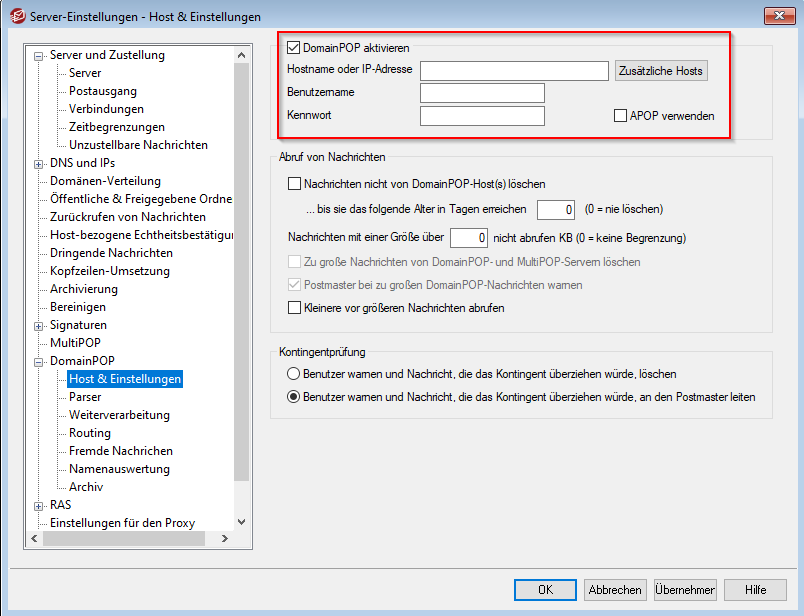Select MultiPOP in the settings tree
This screenshot has height=616, width=804.
point(74,343)
